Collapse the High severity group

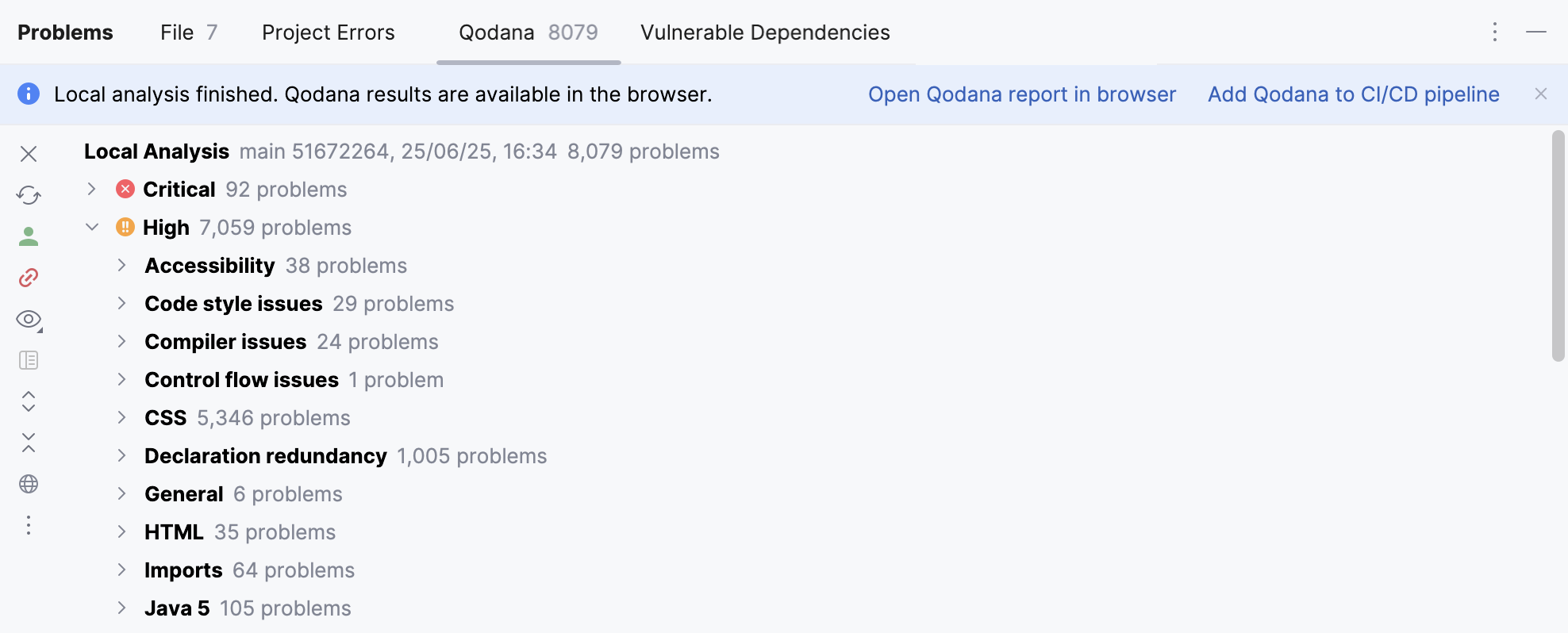pyautogui.click(x=91, y=227)
